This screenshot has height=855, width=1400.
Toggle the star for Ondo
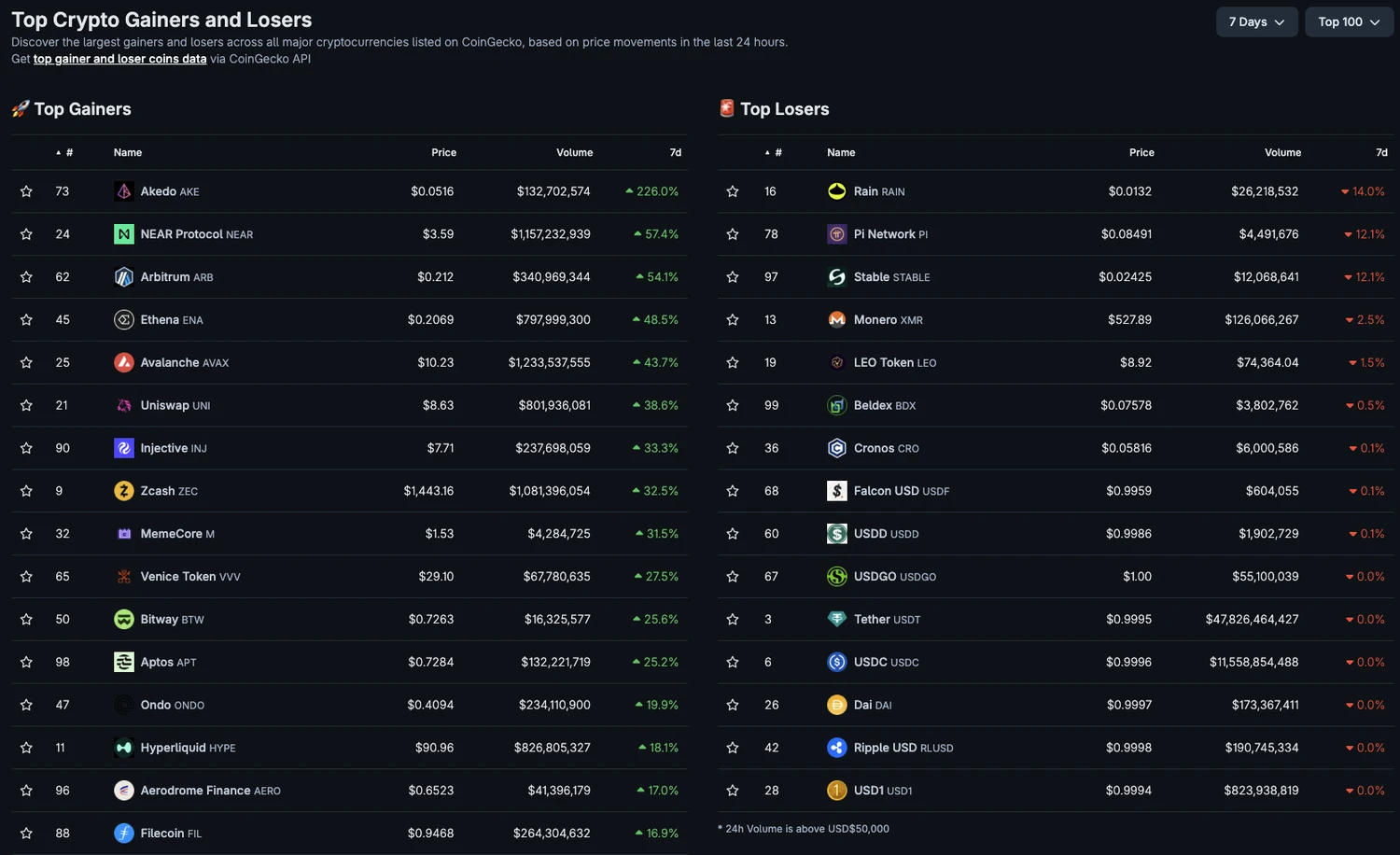pos(26,705)
